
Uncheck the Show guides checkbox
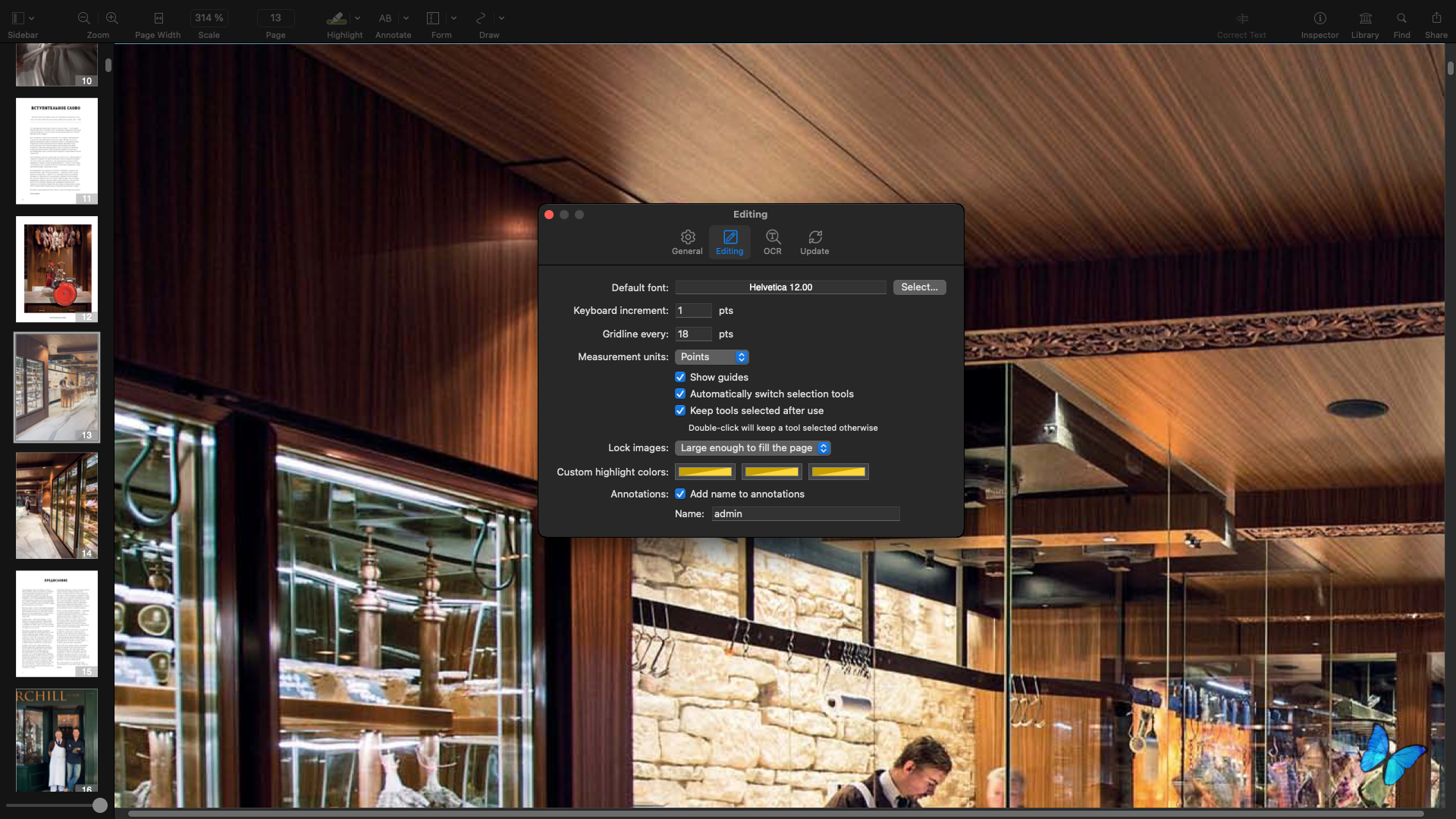680,377
